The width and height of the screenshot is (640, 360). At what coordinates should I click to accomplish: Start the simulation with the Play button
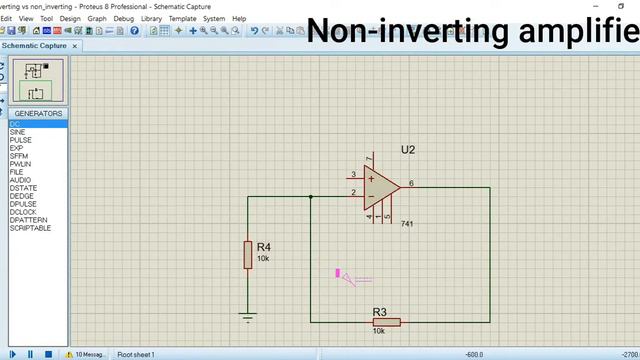(12, 354)
